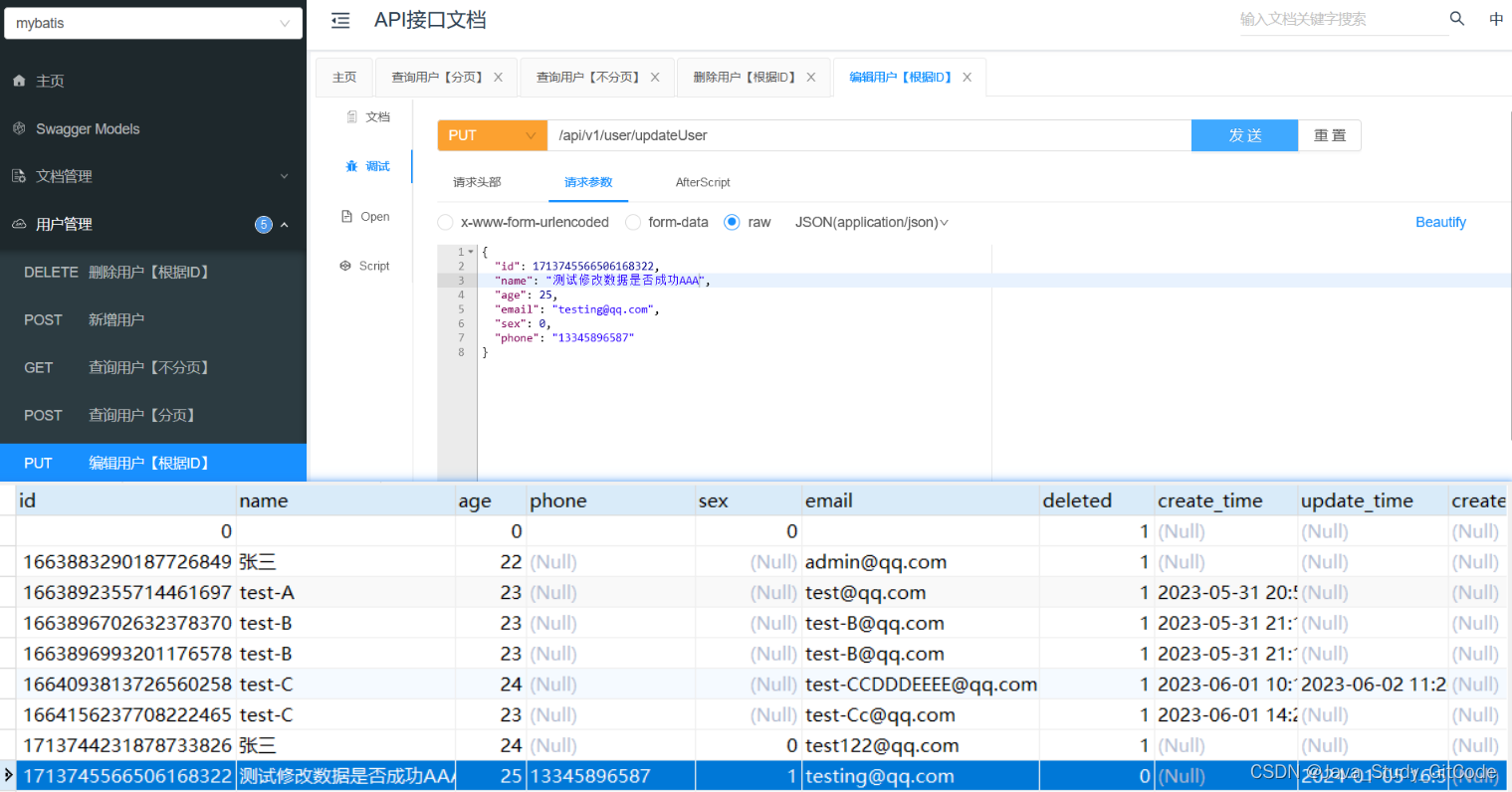Click the menu collapse hamburger icon

tap(340, 20)
